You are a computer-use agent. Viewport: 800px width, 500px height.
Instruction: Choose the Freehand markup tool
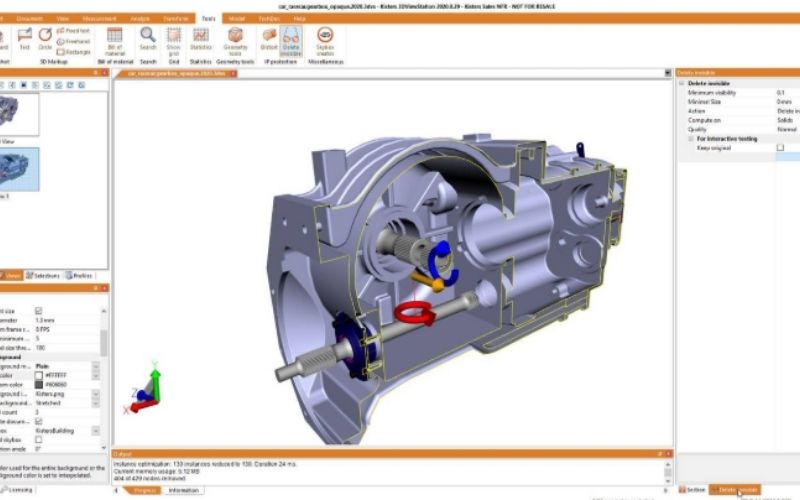(73, 41)
